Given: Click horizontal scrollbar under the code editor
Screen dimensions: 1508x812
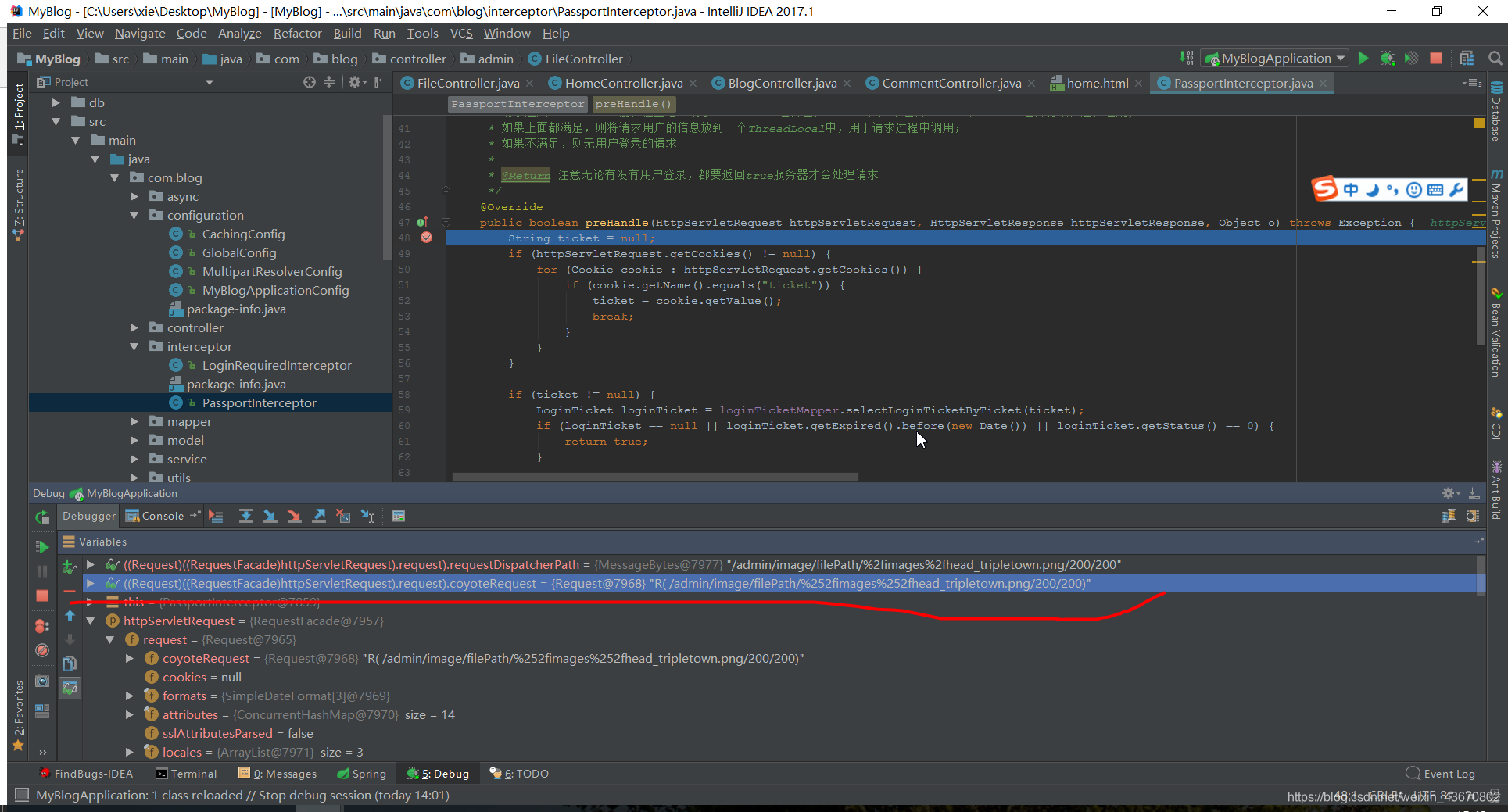Looking at the screenshot, I should (x=655, y=476).
